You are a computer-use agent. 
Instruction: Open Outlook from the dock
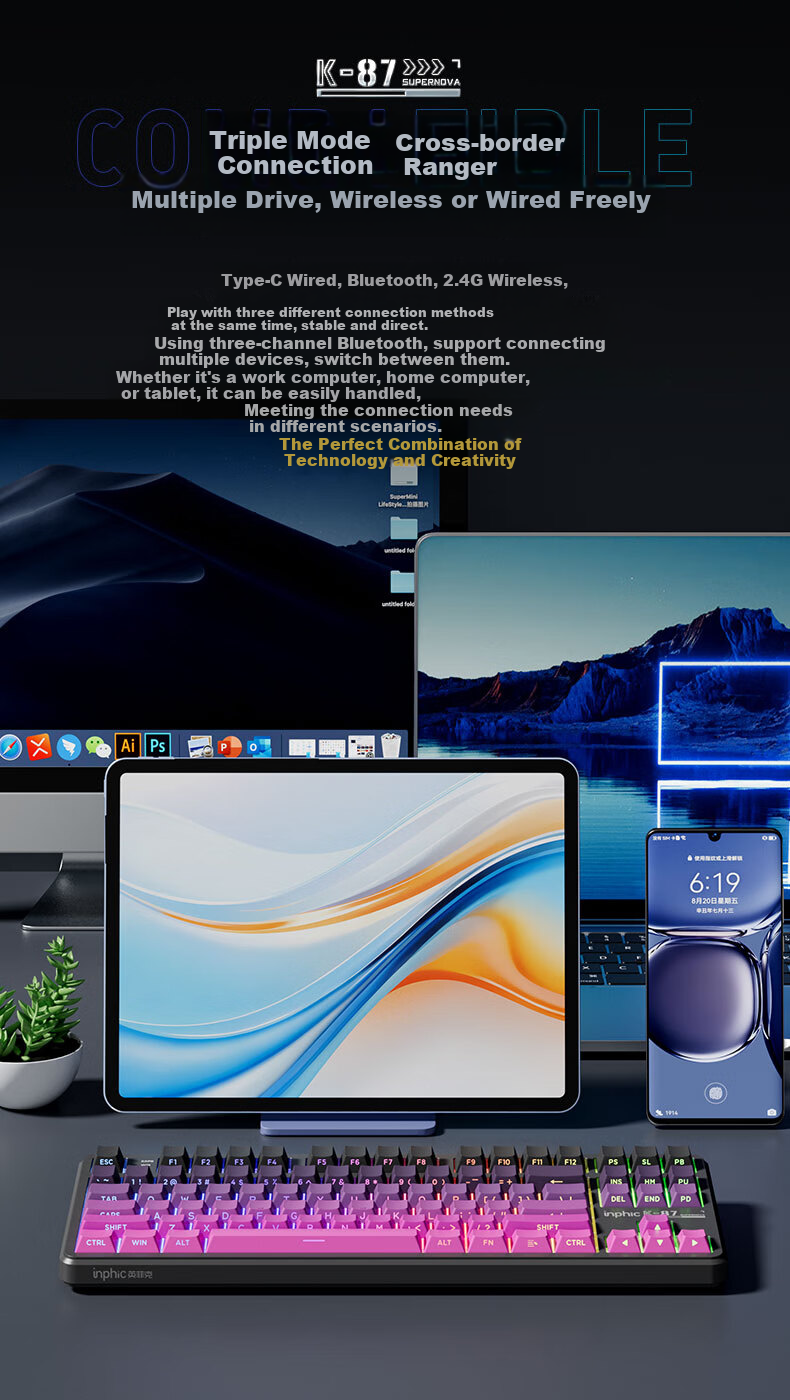click(260, 746)
